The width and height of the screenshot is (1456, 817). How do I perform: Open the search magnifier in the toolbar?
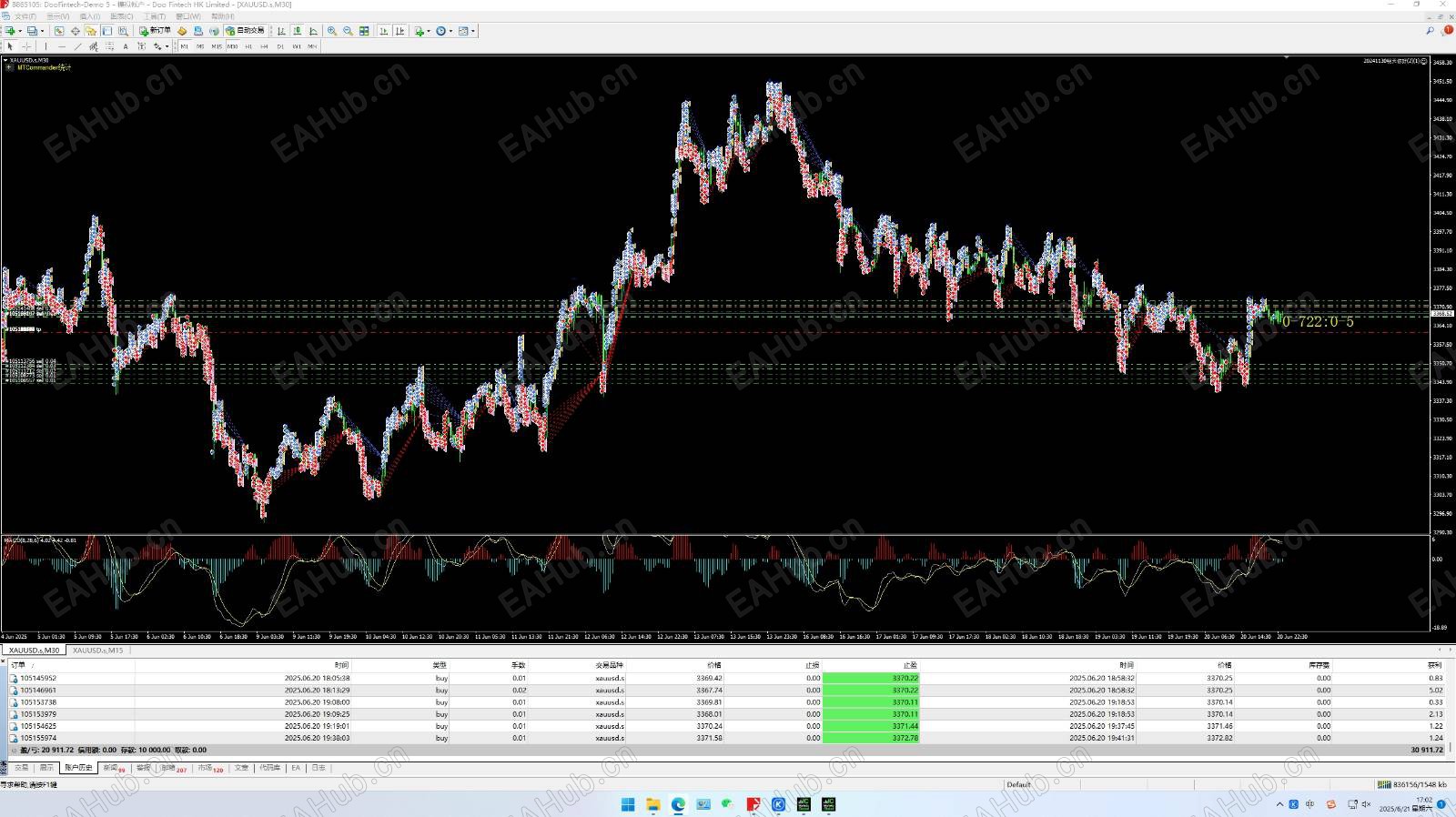coord(1430,31)
